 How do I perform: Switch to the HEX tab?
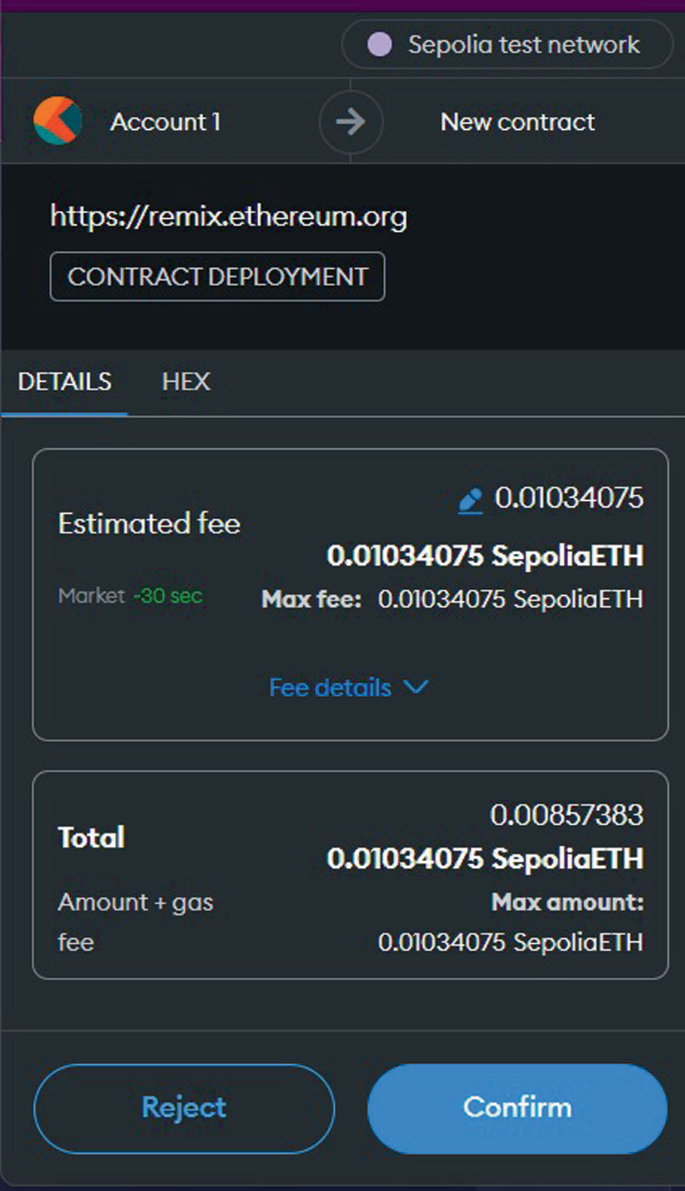click(x=186, y=381)
